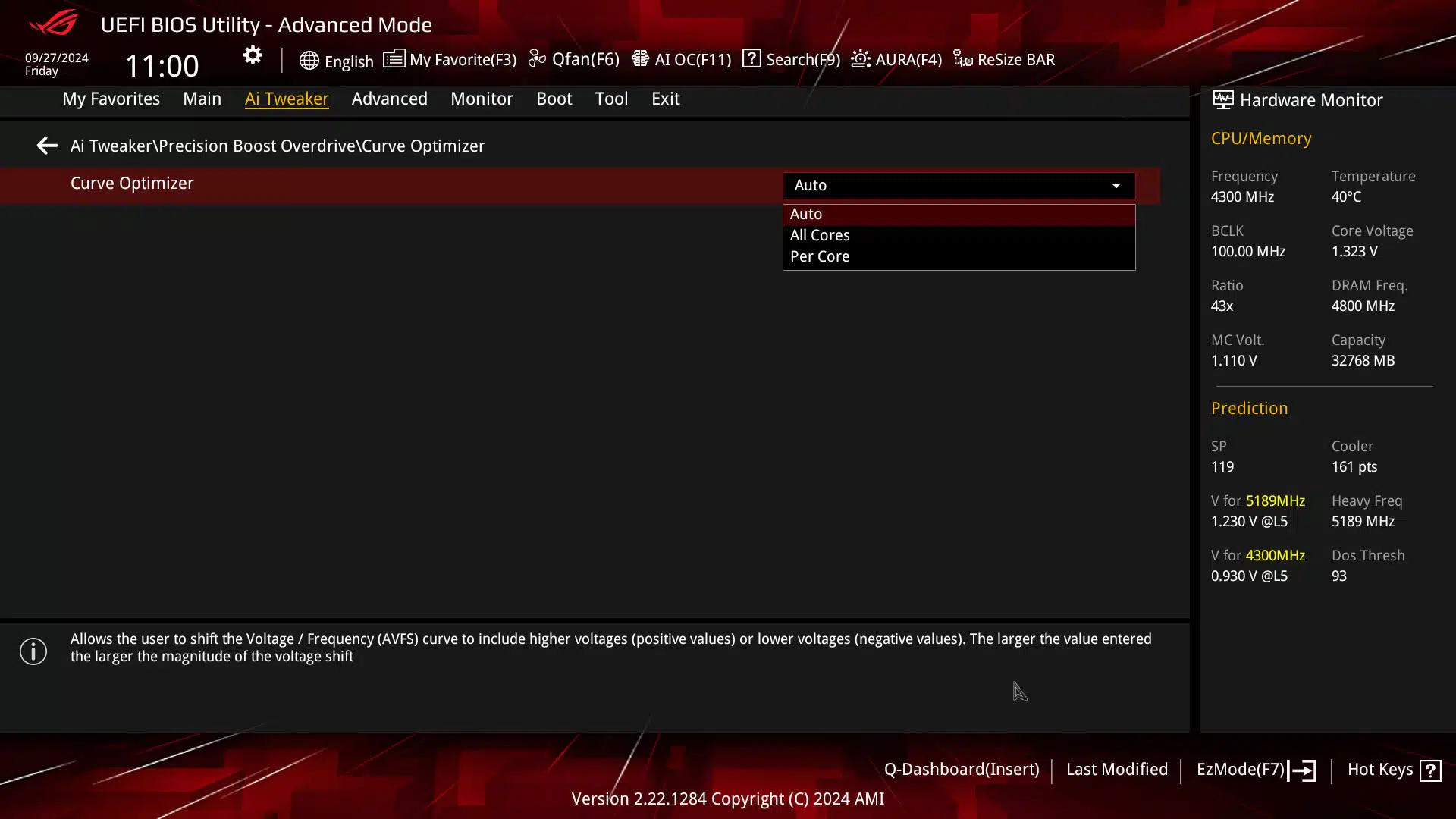Image resolution: width=1456 pixels, height=819 pixels.
Task: Switch to the Main tab
Action: click(x=202, y=99)
